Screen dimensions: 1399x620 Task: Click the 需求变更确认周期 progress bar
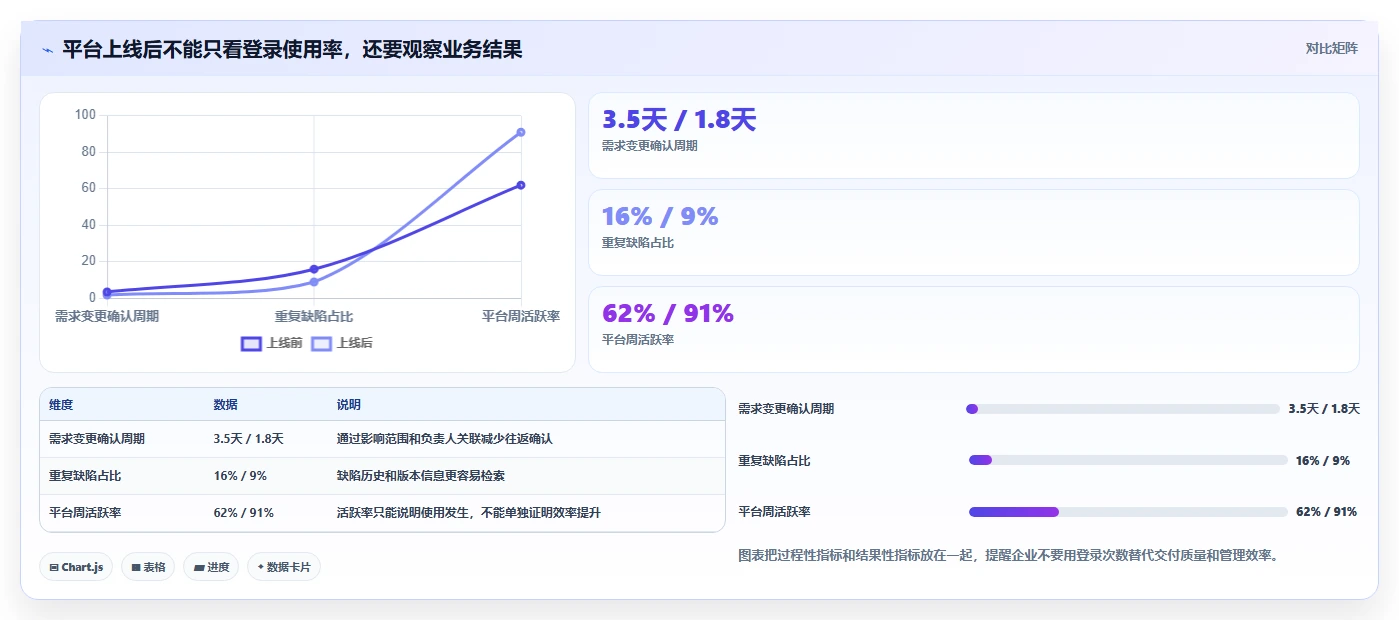click(1123, 408)
